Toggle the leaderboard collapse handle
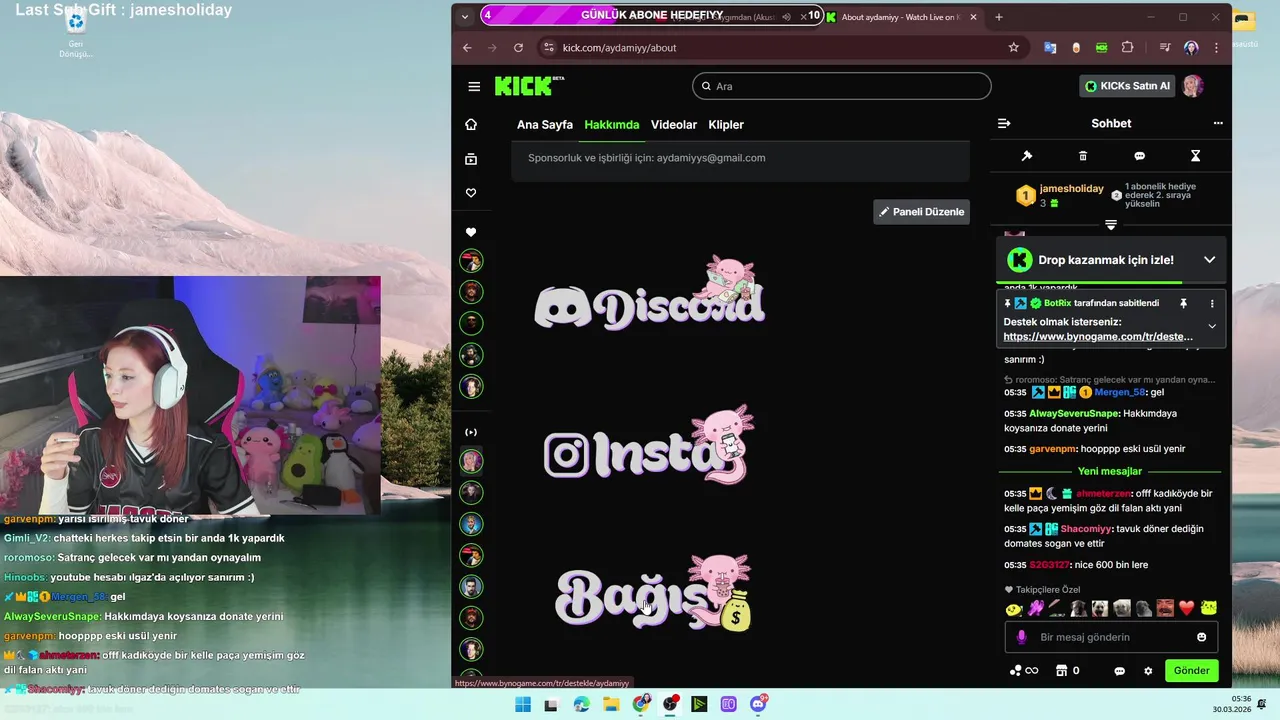Viewport: 1280px width, 720px height. click(x=1110, y=225)
